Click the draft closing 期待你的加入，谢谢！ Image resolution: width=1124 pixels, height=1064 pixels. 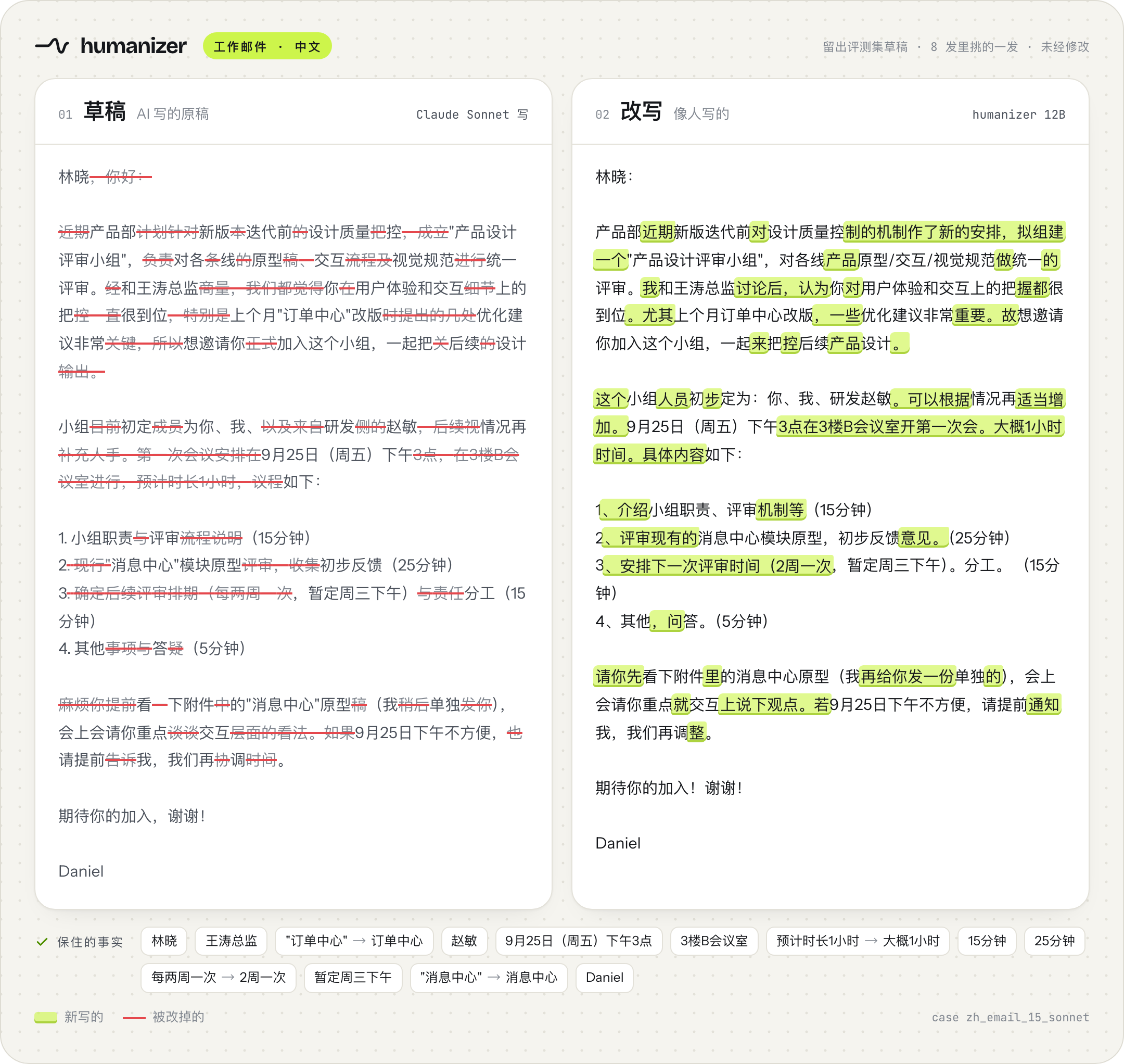tap(132, 816)
